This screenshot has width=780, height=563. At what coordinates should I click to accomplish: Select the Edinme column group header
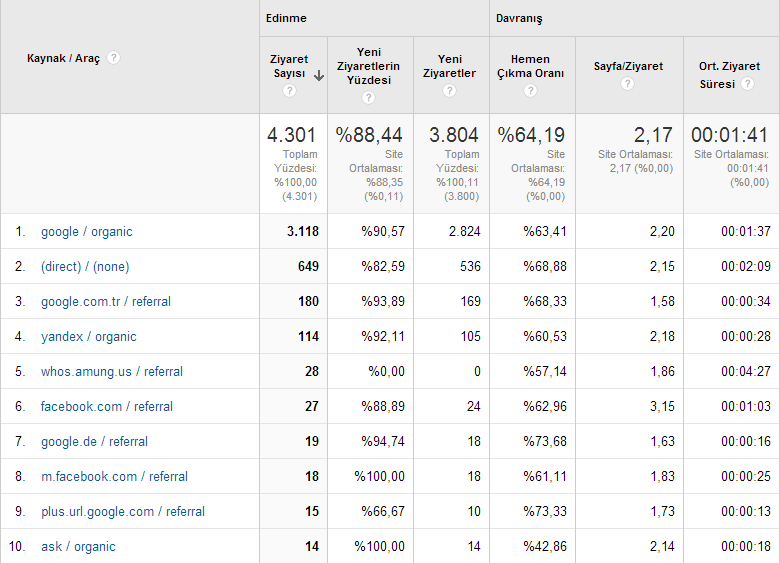click(x=286, y=18)
